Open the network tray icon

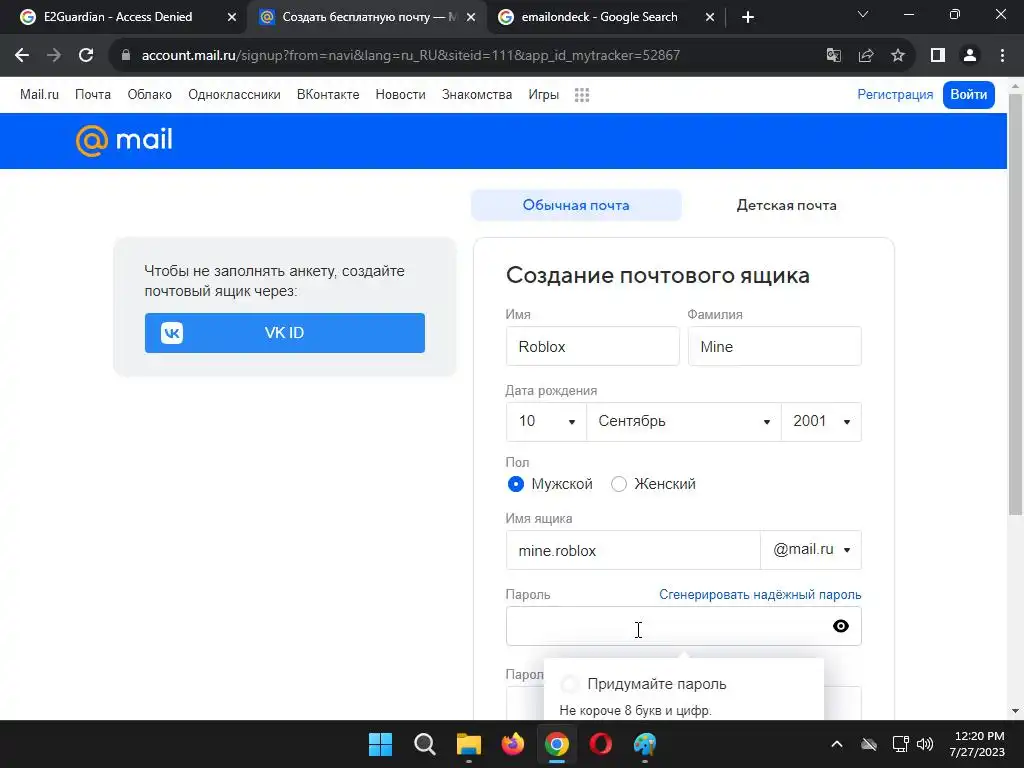pyautogui.click(x=900, y=744)
